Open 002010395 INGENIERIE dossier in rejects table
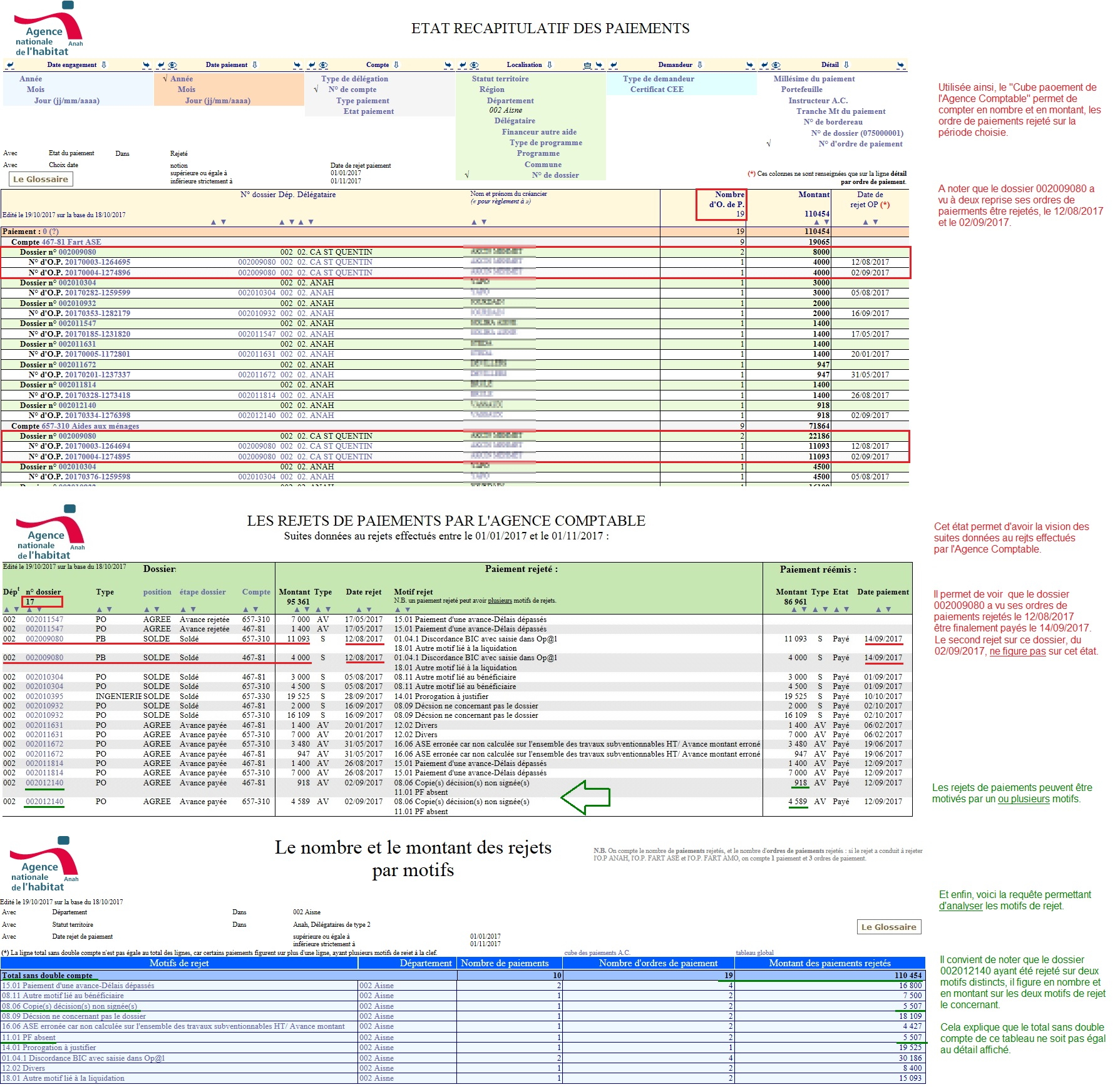Screen dimensions: 1120x1087 coord(44,697)
